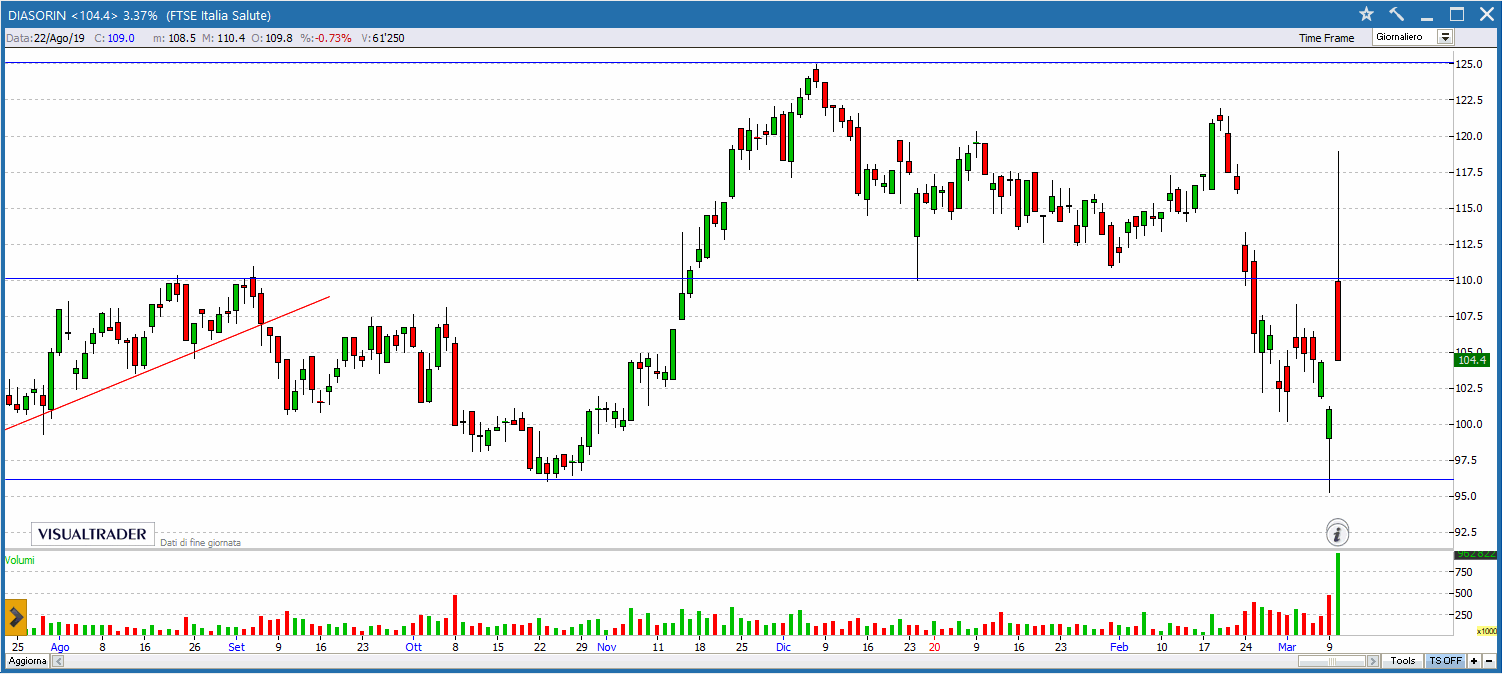Zoom in chart with plus button
Image resolution: width=1502 pixels, height=674 pixels.
[1475, 661]
